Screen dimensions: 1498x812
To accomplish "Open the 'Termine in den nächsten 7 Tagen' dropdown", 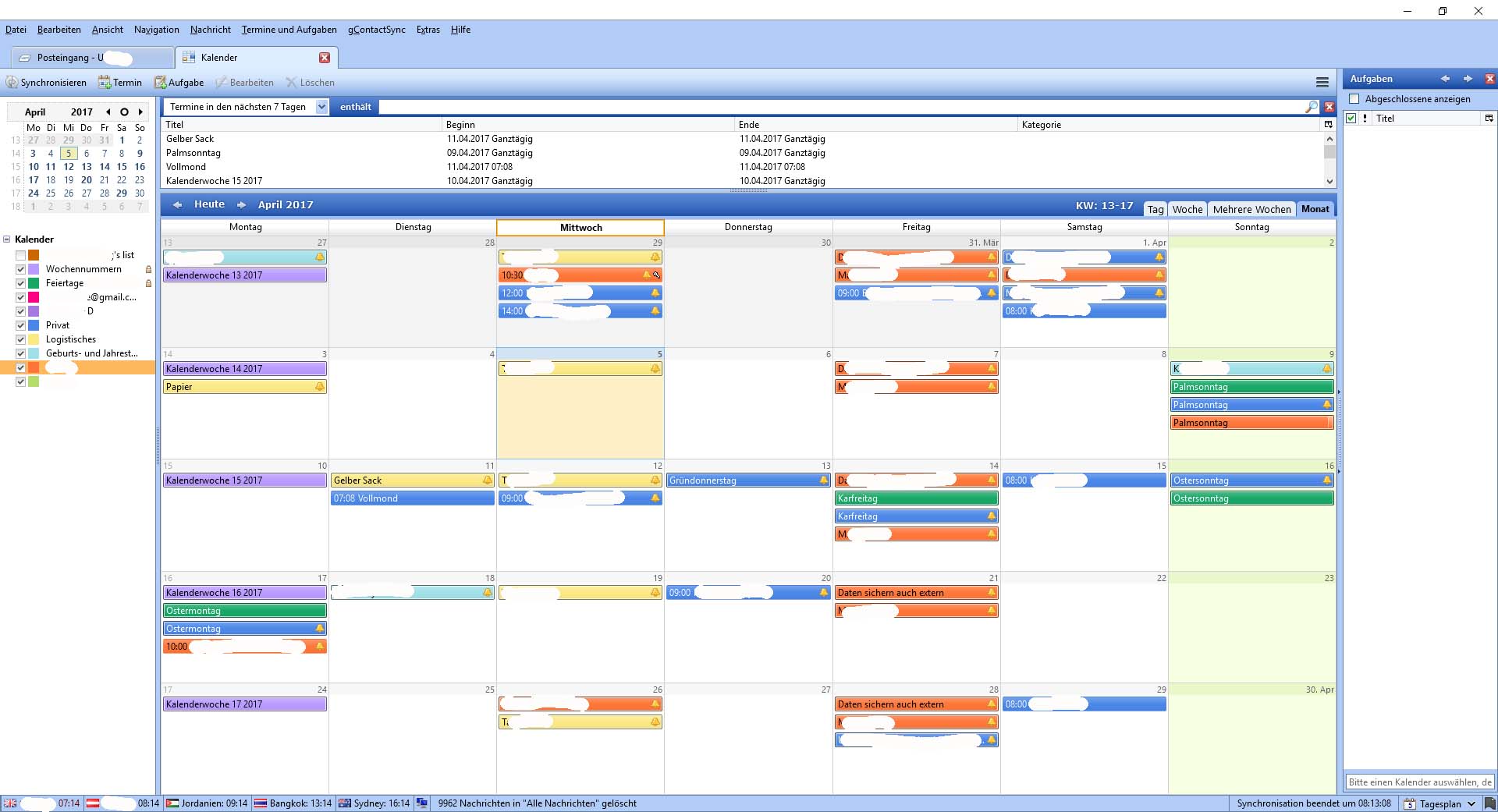I will click(x=321, y=107).
